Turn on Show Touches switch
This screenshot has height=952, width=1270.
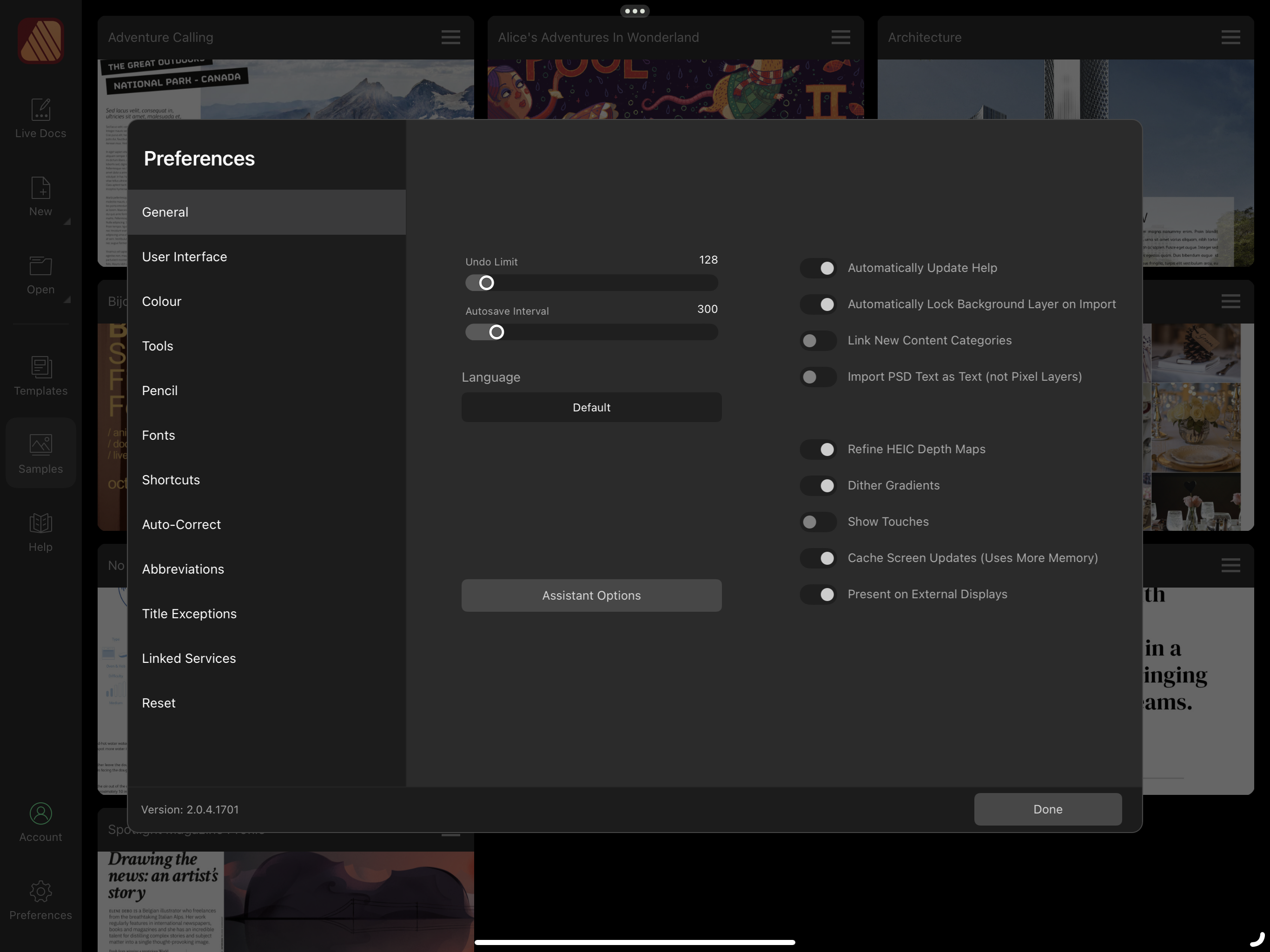(x=818, y=522)
